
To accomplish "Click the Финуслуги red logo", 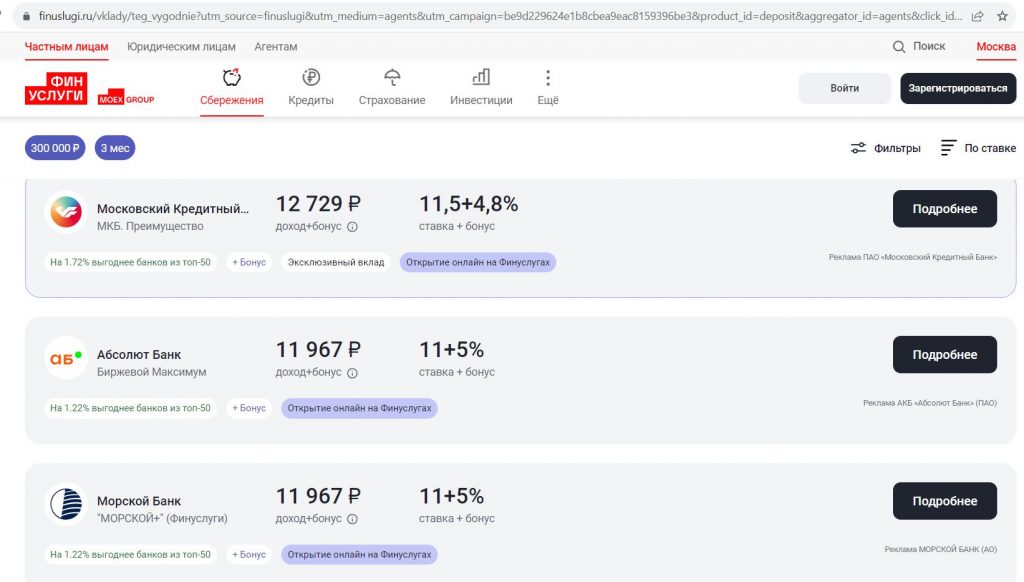I will 56,88.
